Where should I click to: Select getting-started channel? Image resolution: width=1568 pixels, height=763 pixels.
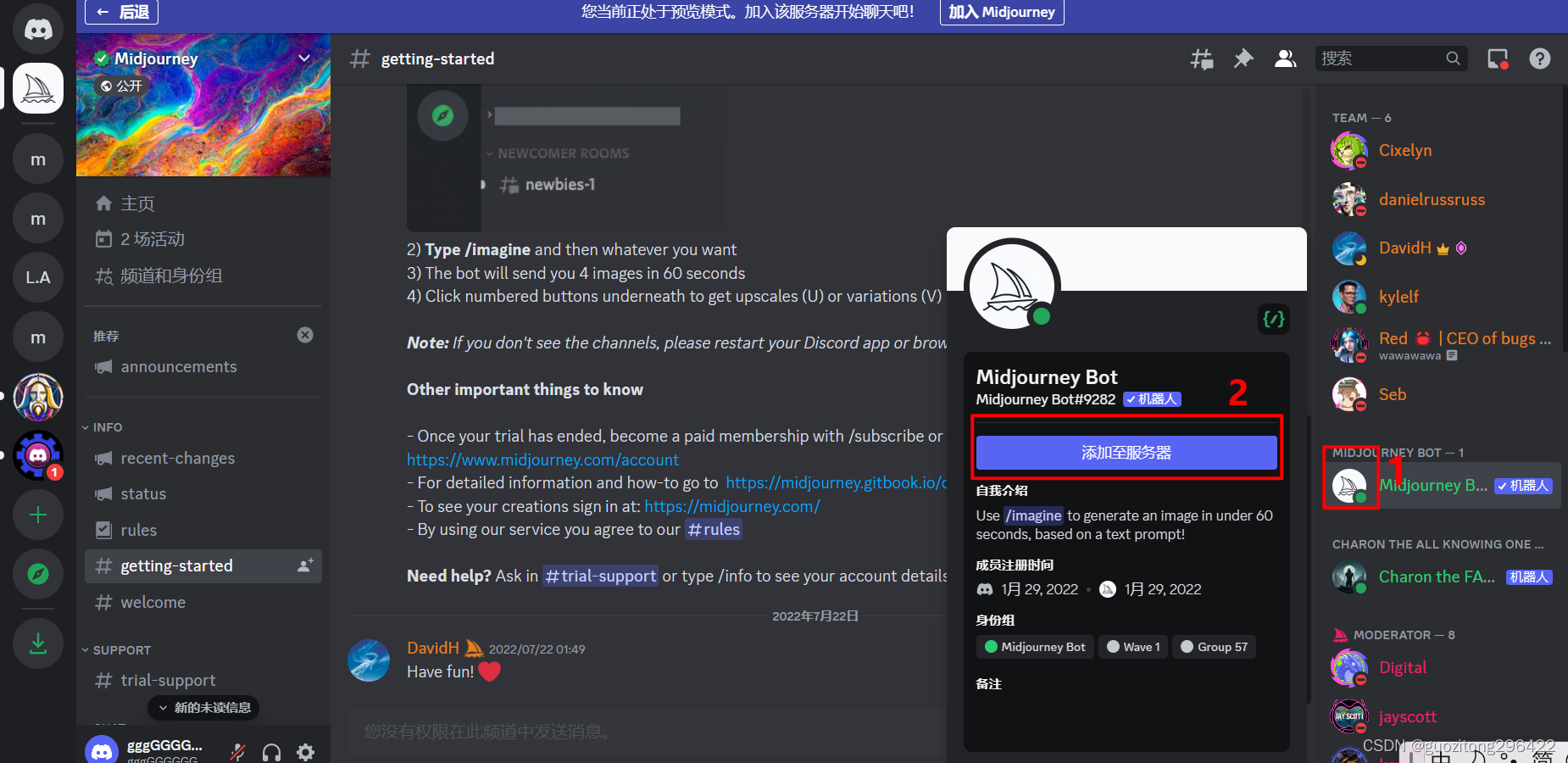point(203,565)
